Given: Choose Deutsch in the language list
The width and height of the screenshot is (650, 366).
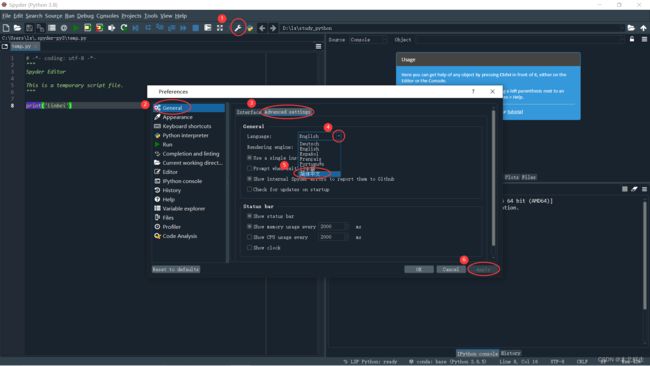Looking at the screenshot, I should 309,144.
